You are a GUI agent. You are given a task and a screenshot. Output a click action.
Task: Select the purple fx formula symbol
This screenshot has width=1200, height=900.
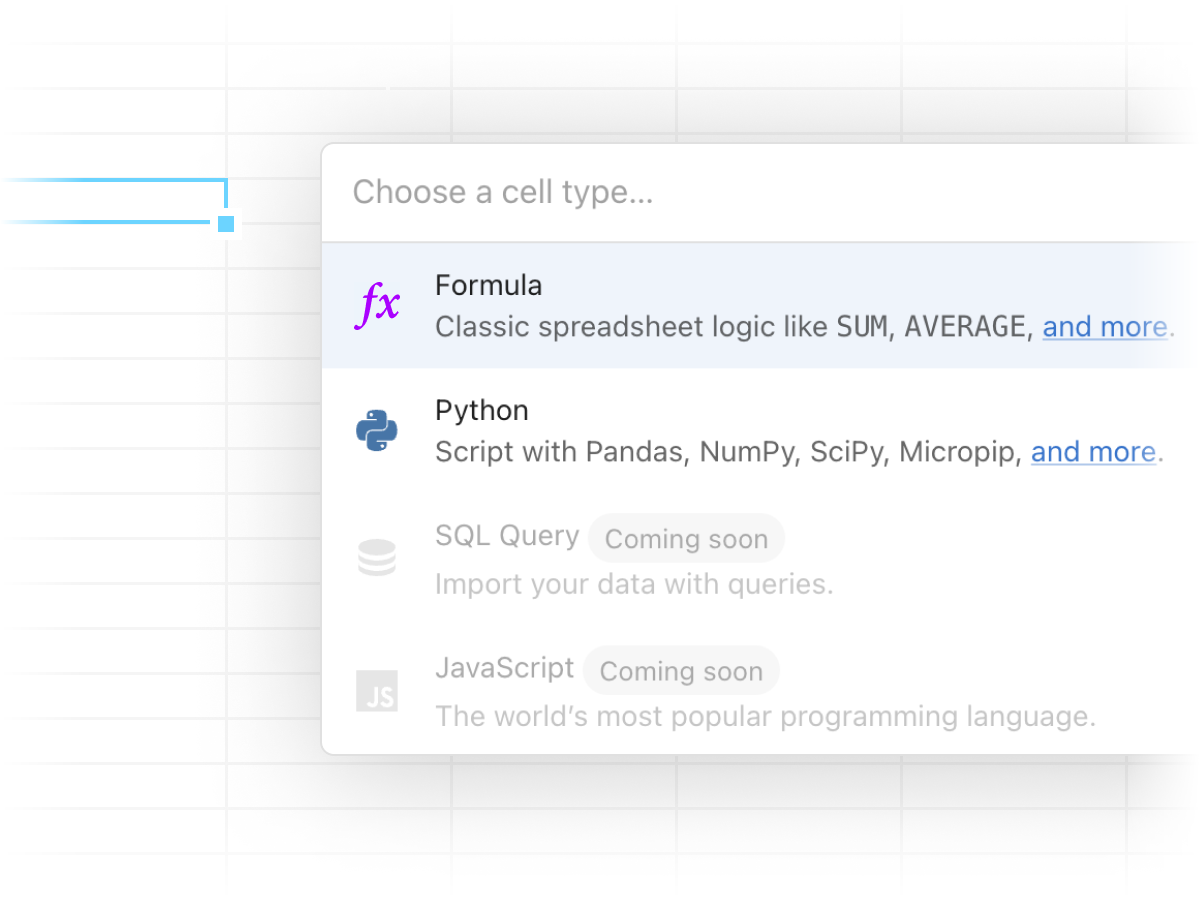click(x=378, y=305)
